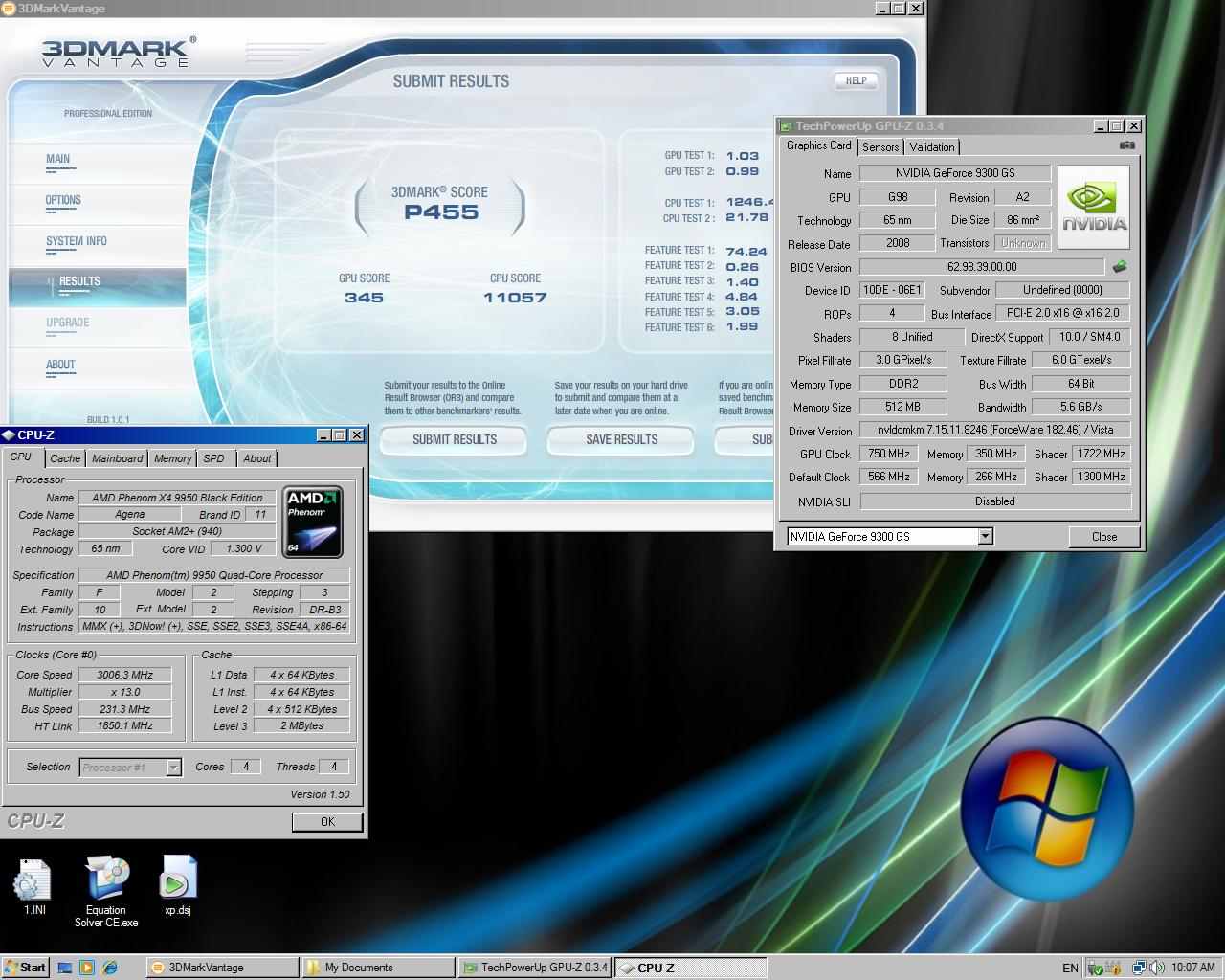Click the GPU Clock 750 MHz field

889,454
